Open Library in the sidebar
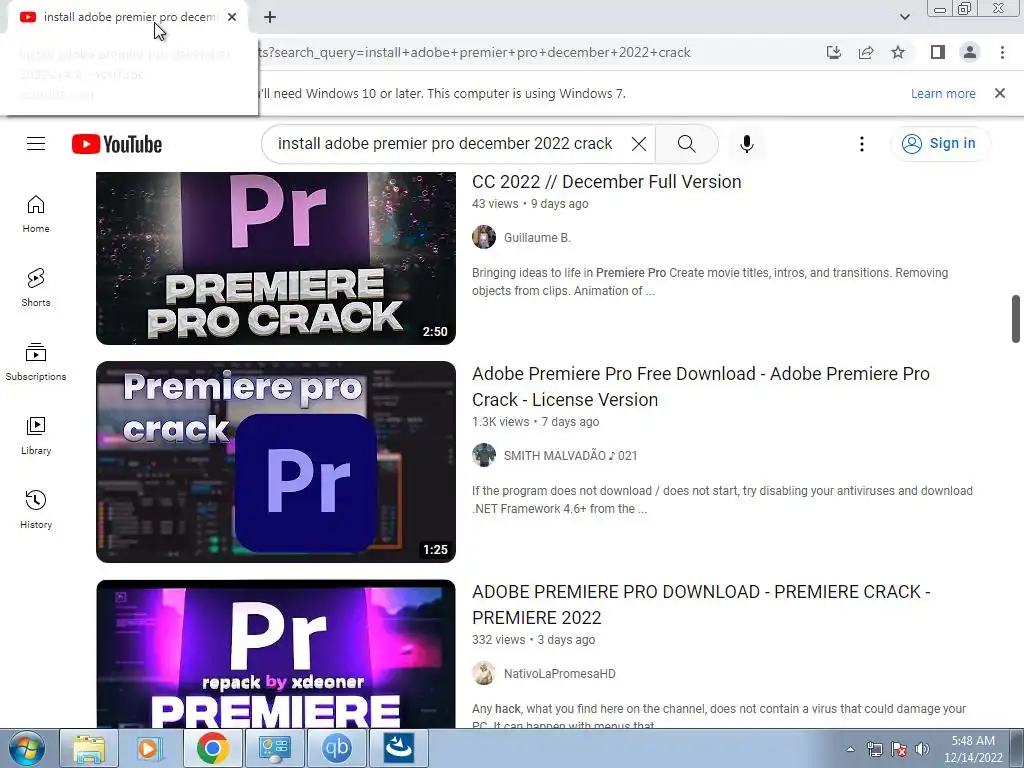This screenshot has width=1024, height=768. [x=36, y=436]
